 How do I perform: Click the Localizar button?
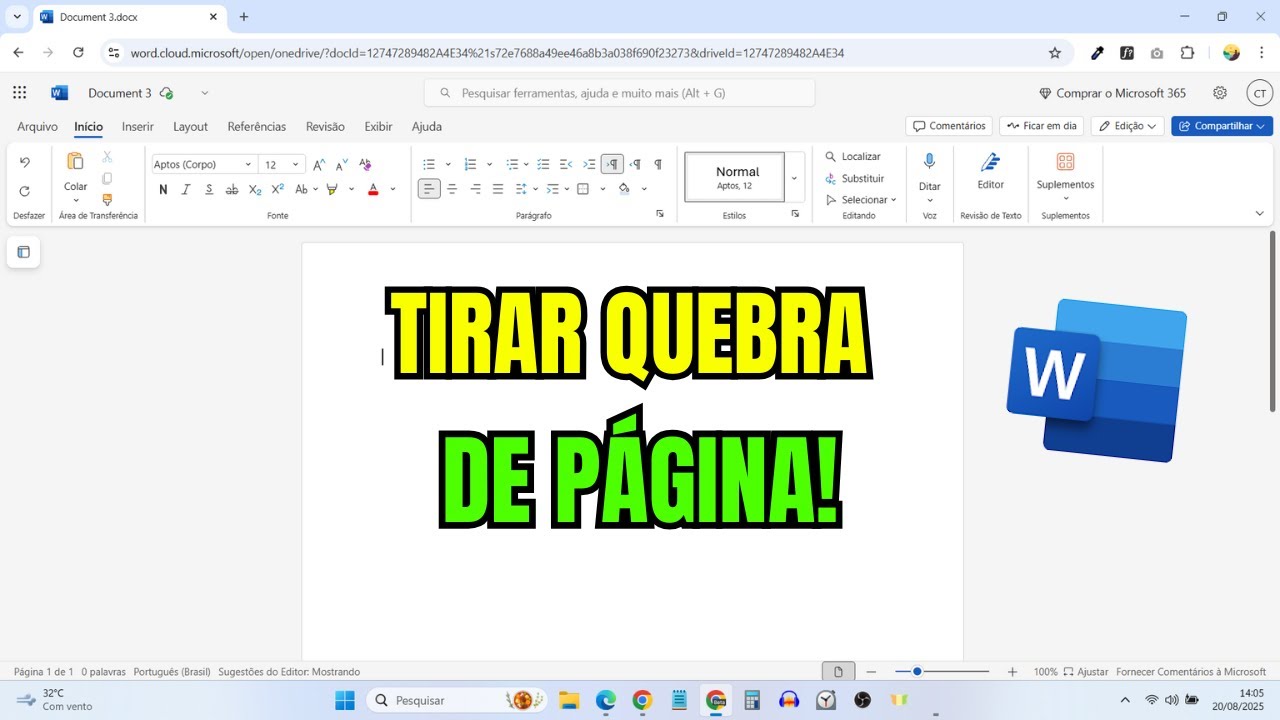tap(853, 157)
